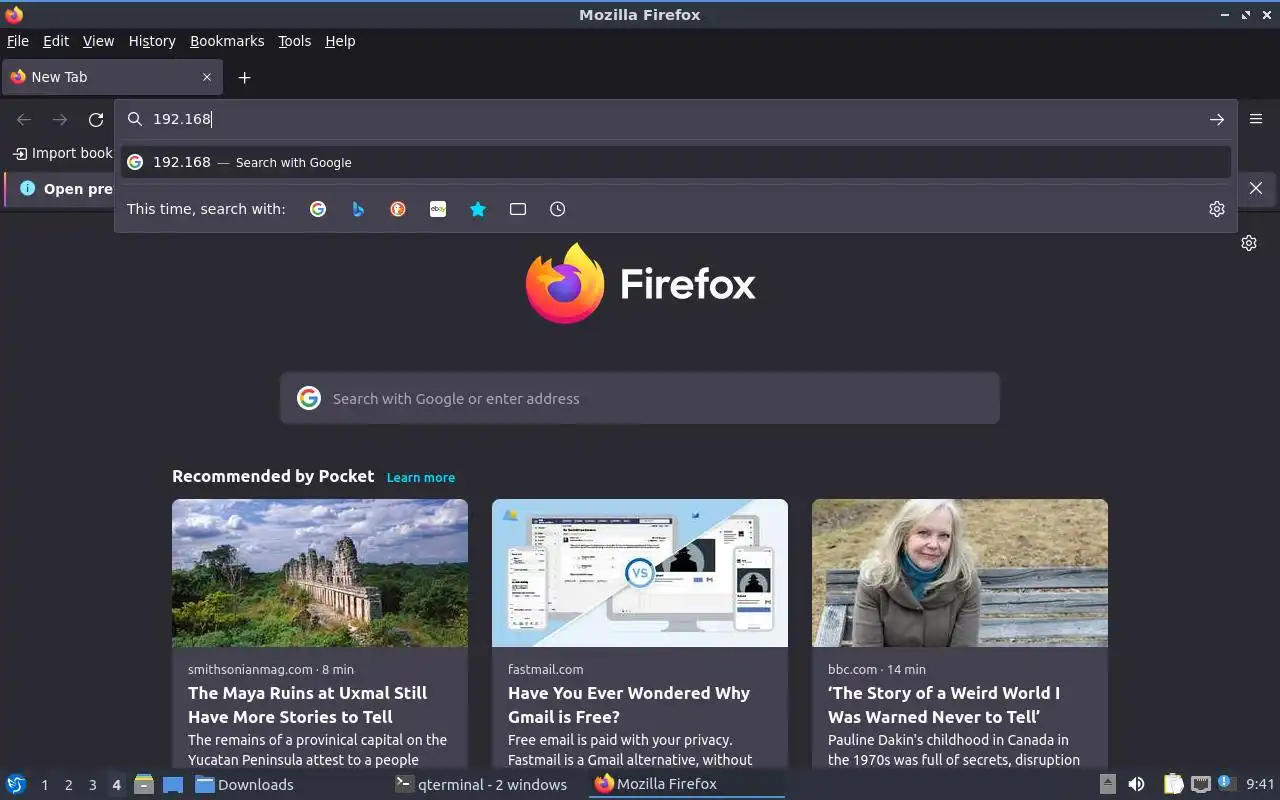Open the Firefox hamburger menu

[x=1256, y=119]
